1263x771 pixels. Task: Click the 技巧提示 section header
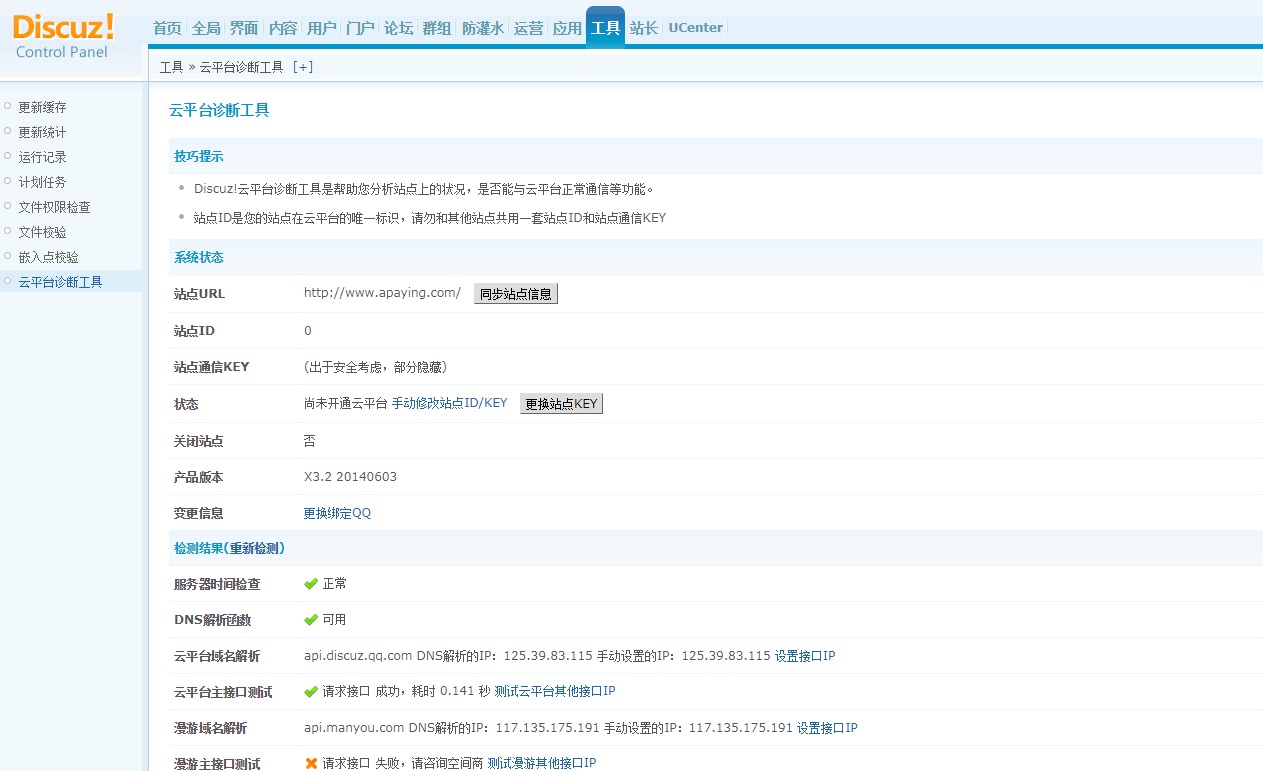(199, 156)
